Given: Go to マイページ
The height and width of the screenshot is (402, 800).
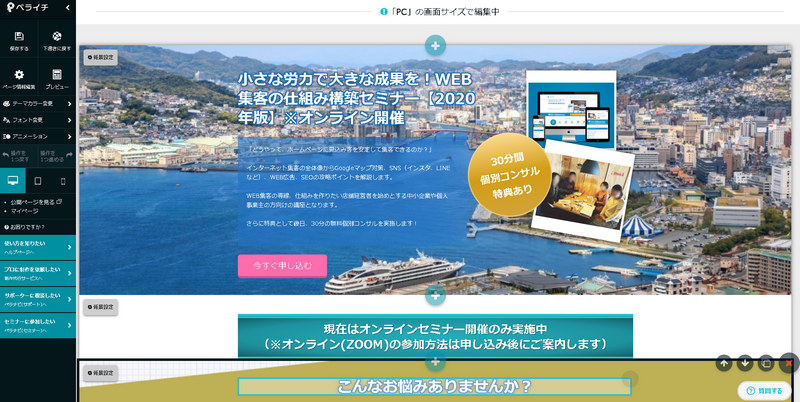Looking at the screenshot, I should [x=24, y=211].
